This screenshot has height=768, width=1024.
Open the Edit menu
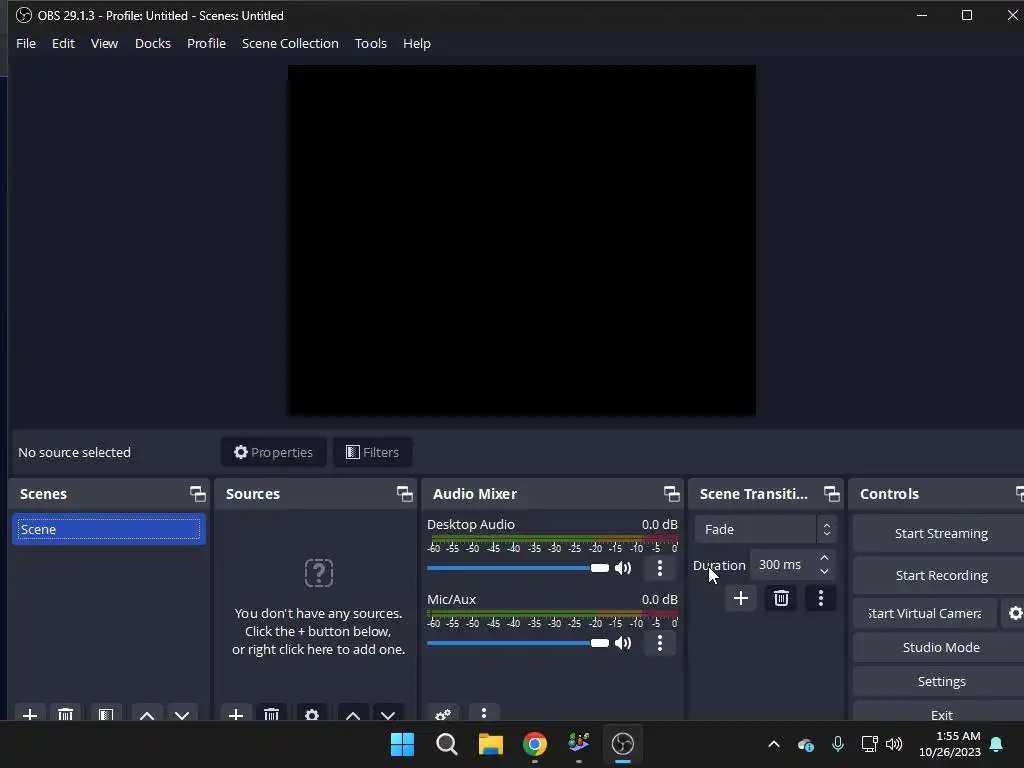(63, 43)
